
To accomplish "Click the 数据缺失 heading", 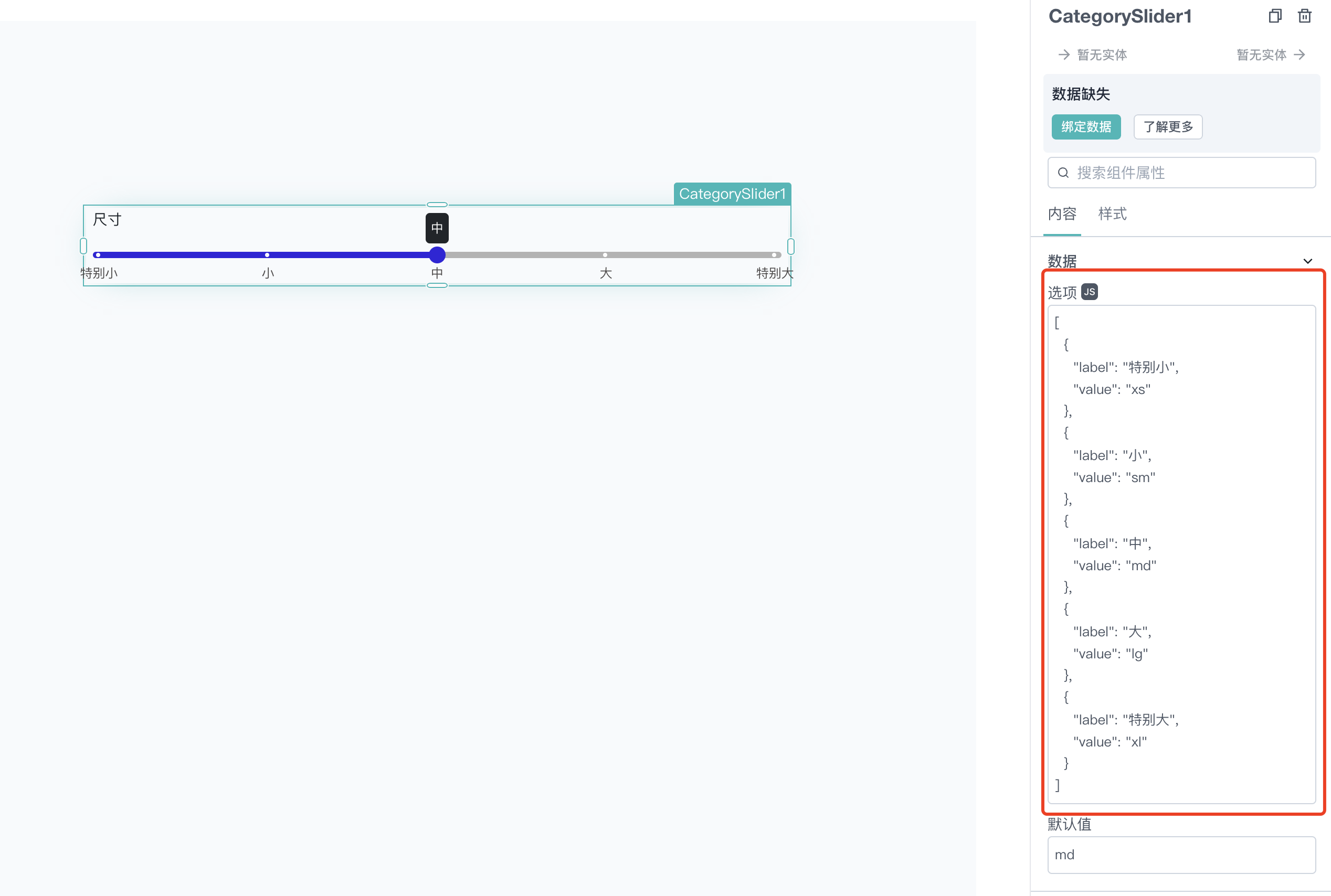I will coord(1081,94).
